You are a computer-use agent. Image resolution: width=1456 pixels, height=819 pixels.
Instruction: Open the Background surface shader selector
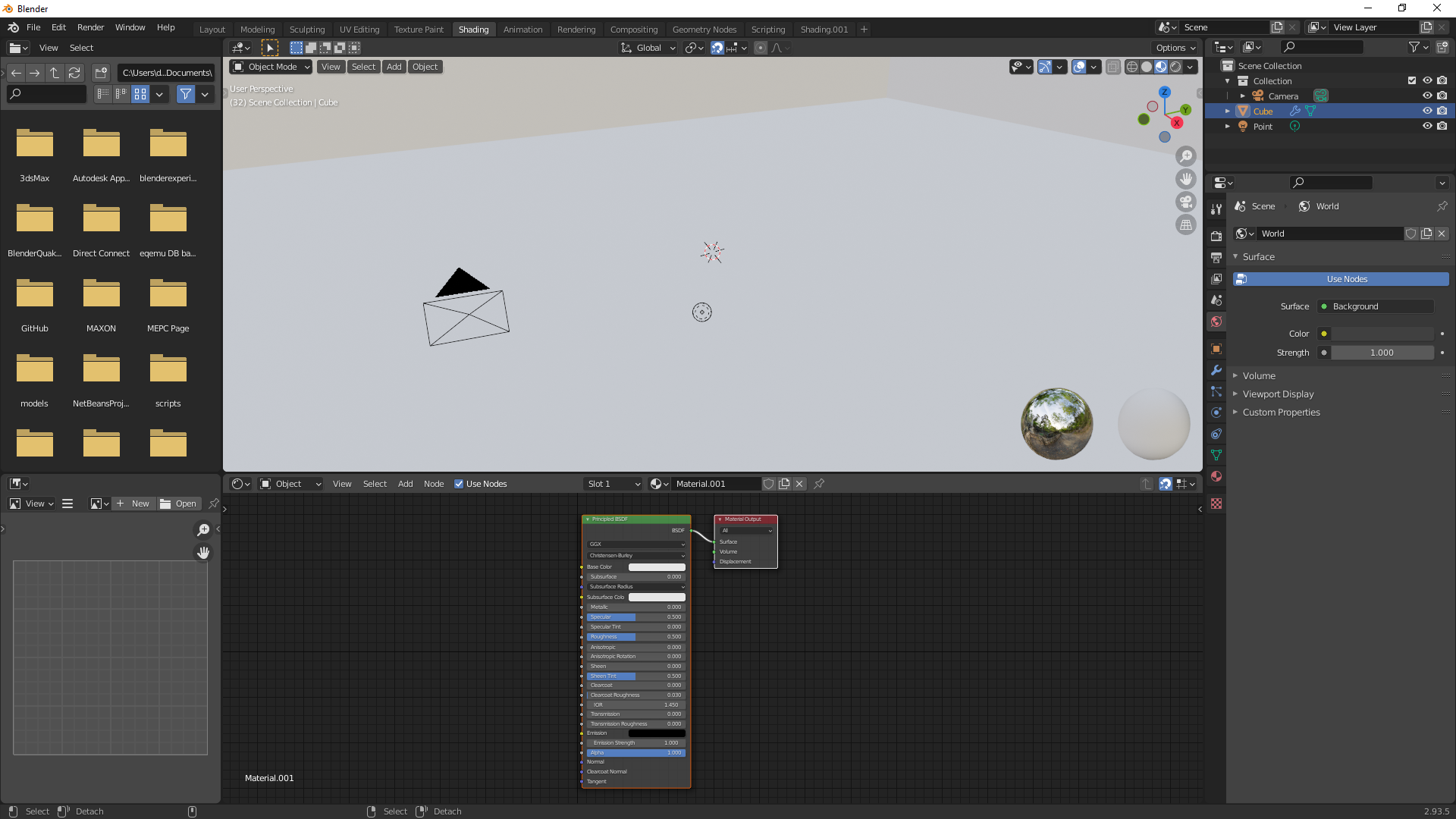pyautogui.click(x=1376, y=306)
